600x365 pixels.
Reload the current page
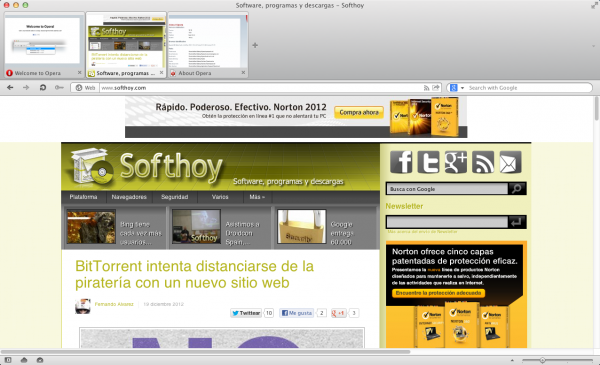(43, 88)
